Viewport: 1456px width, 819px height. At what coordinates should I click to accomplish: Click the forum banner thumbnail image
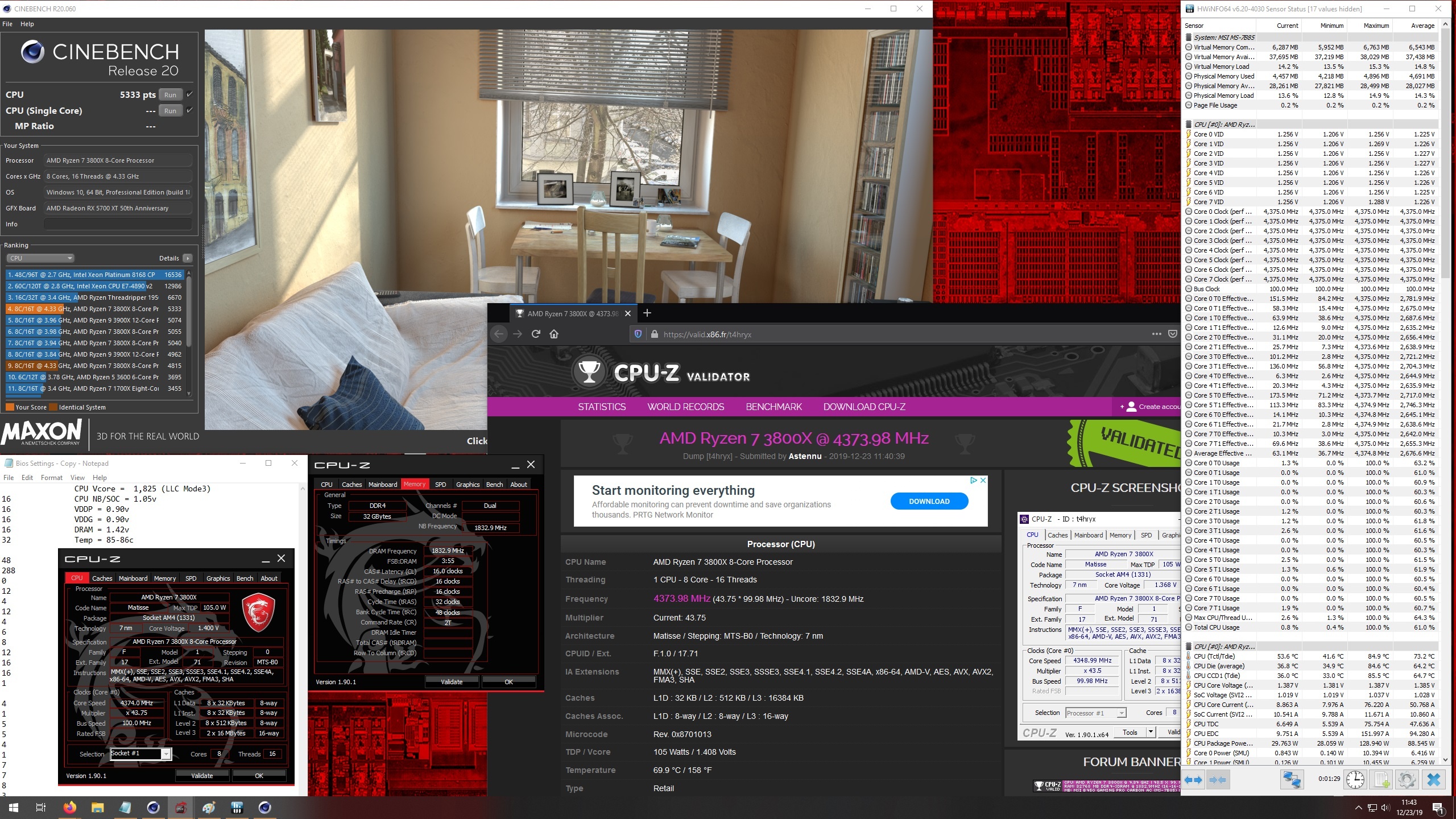point(1106,785)
